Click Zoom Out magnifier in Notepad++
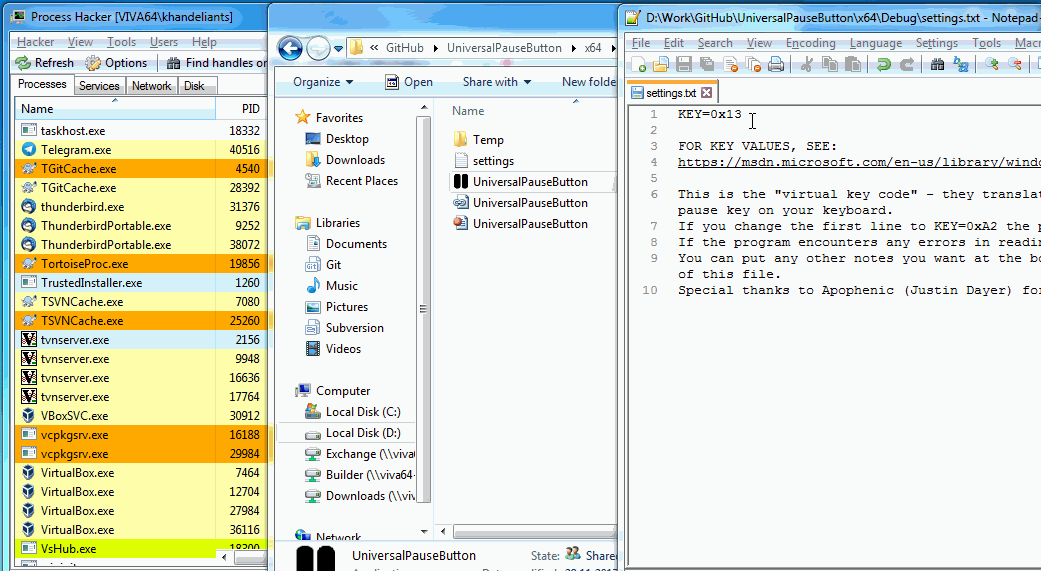Viewport: 1041px width, 571px height. pyautogui.click(x=1014, y=64)
